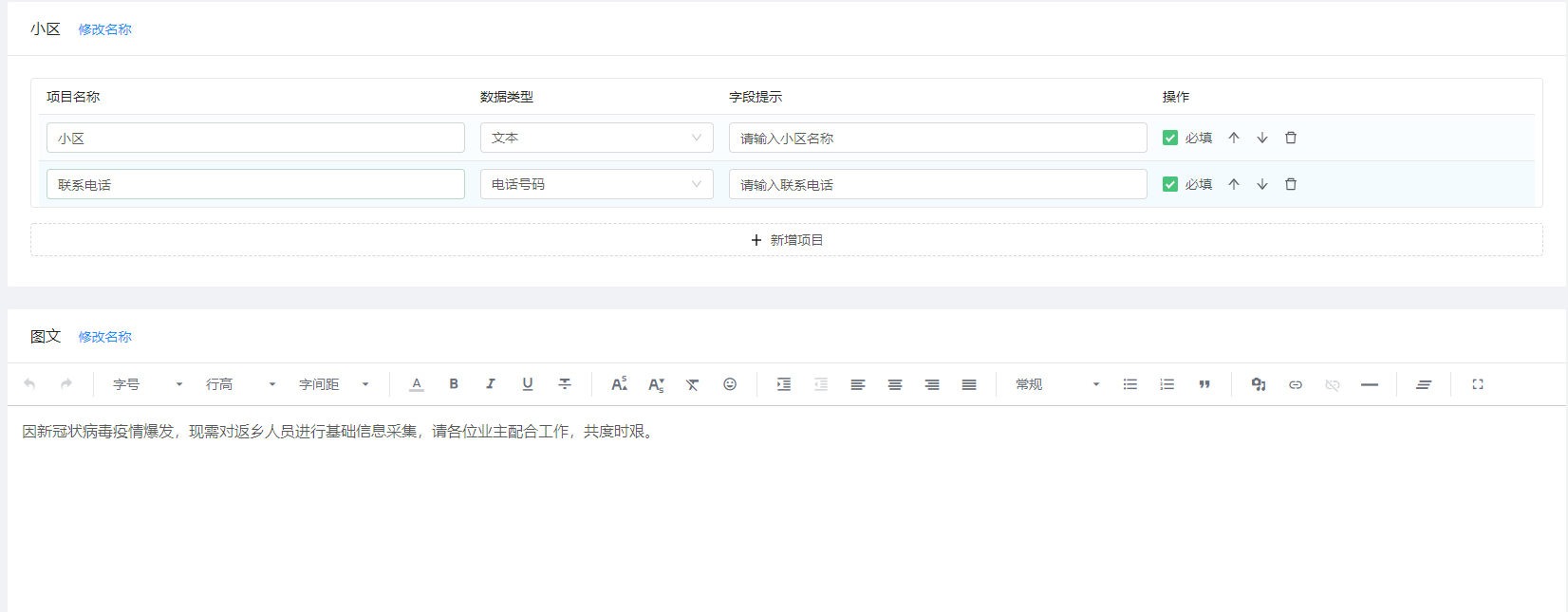Delete the 小区 row
This screenshot has width=1568, height=612.
click(x=1291, y=138)
